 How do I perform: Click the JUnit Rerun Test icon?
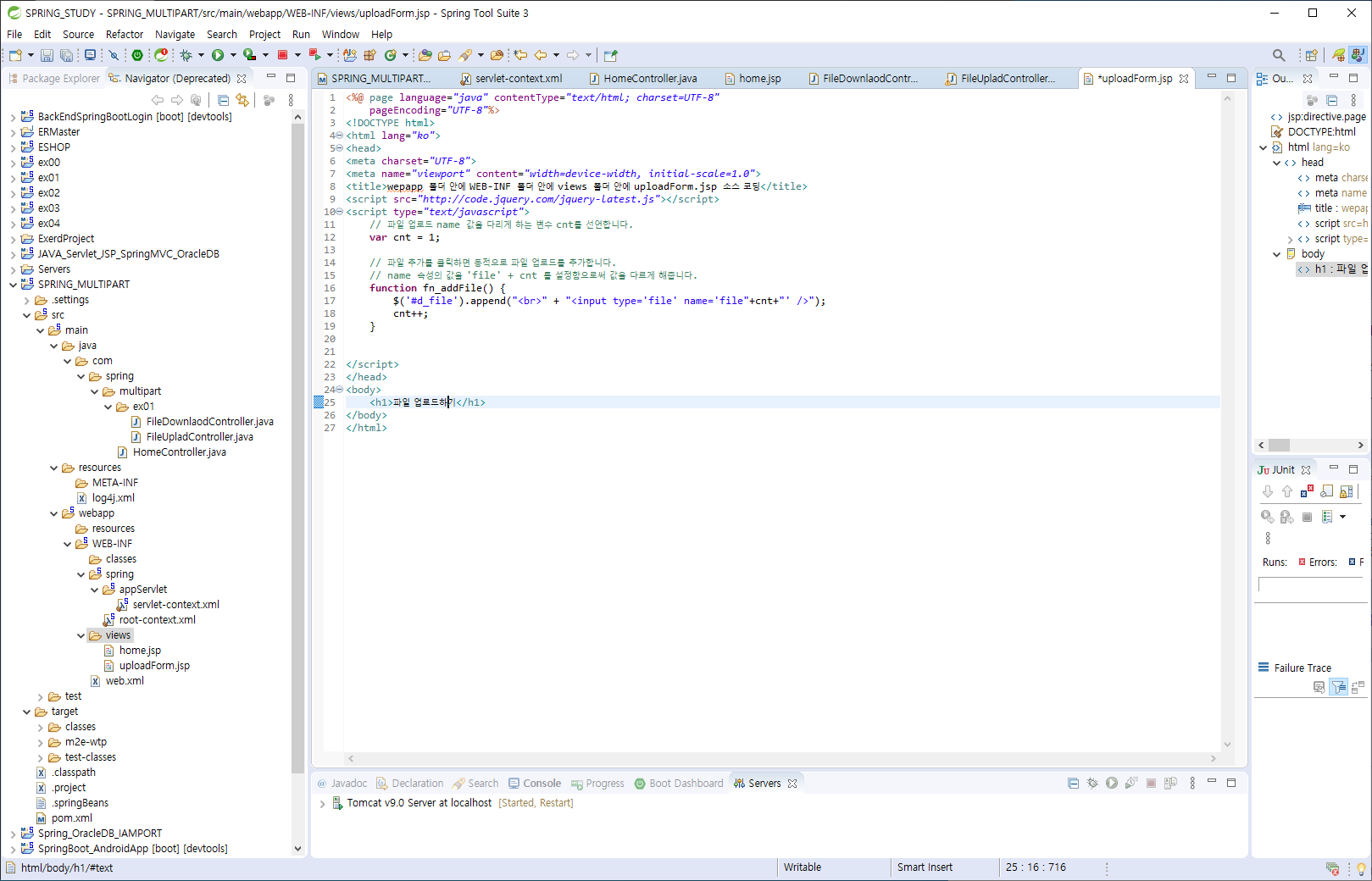tap(1268, 517)
